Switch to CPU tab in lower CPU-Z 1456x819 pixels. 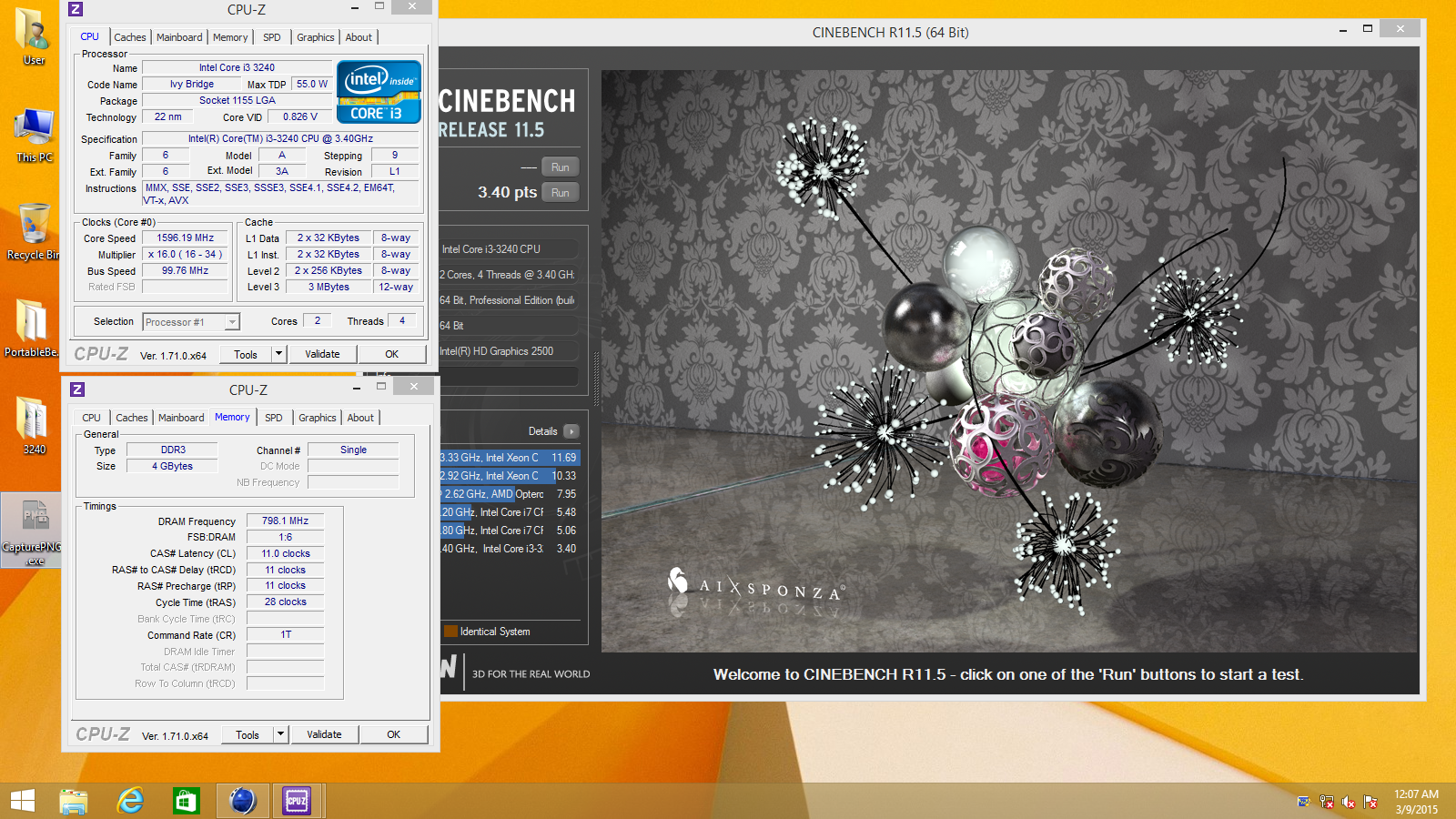tap(91, 418)
